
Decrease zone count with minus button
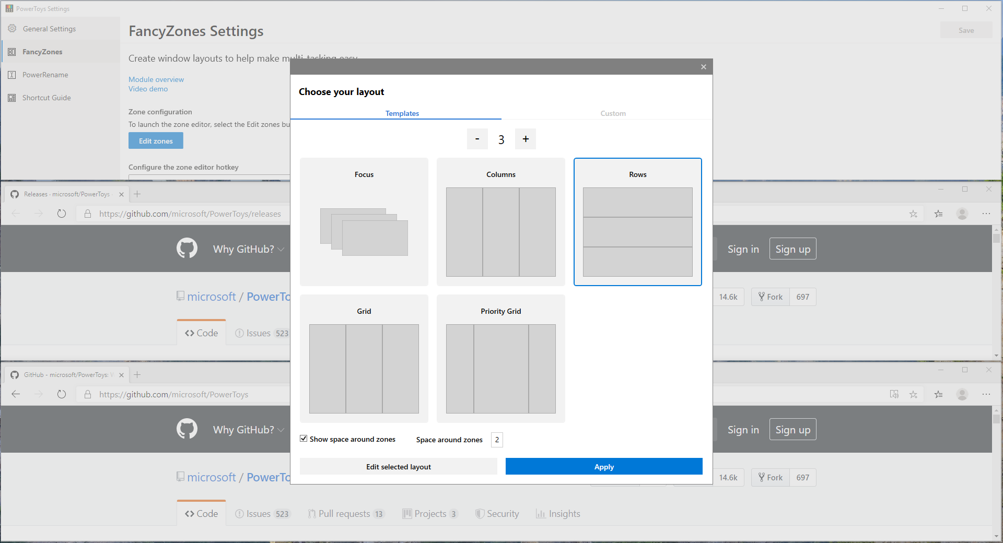[x=477, y=139]
